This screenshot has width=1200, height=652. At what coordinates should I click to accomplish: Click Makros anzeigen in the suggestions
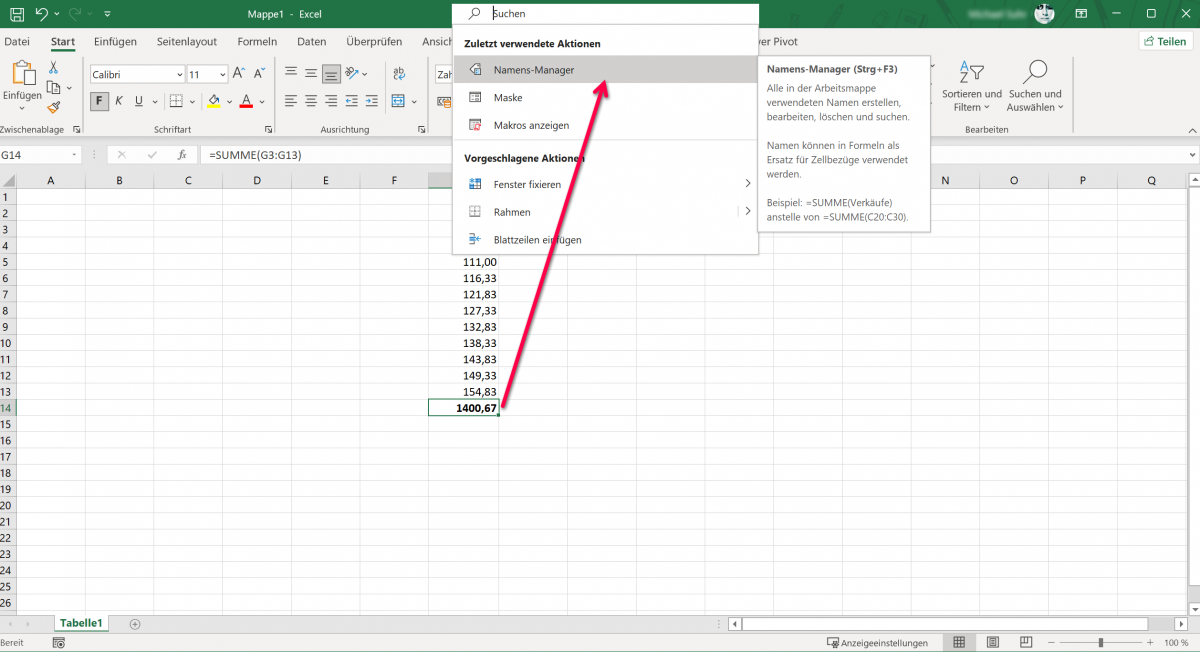pyautogui.click(x=530, y=125)
